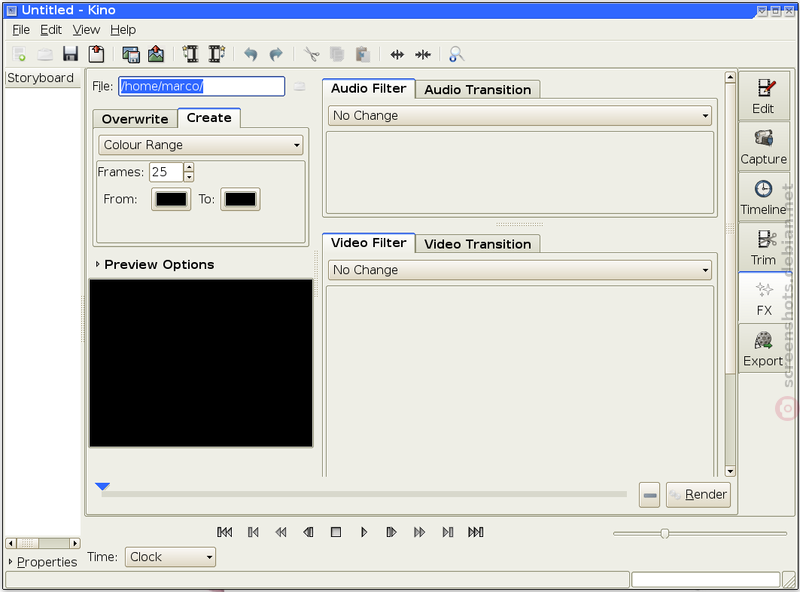The height and width of the screenshot is (592, 800).
Task: Select the Video Filter tab
Action: tap(369, 242)
